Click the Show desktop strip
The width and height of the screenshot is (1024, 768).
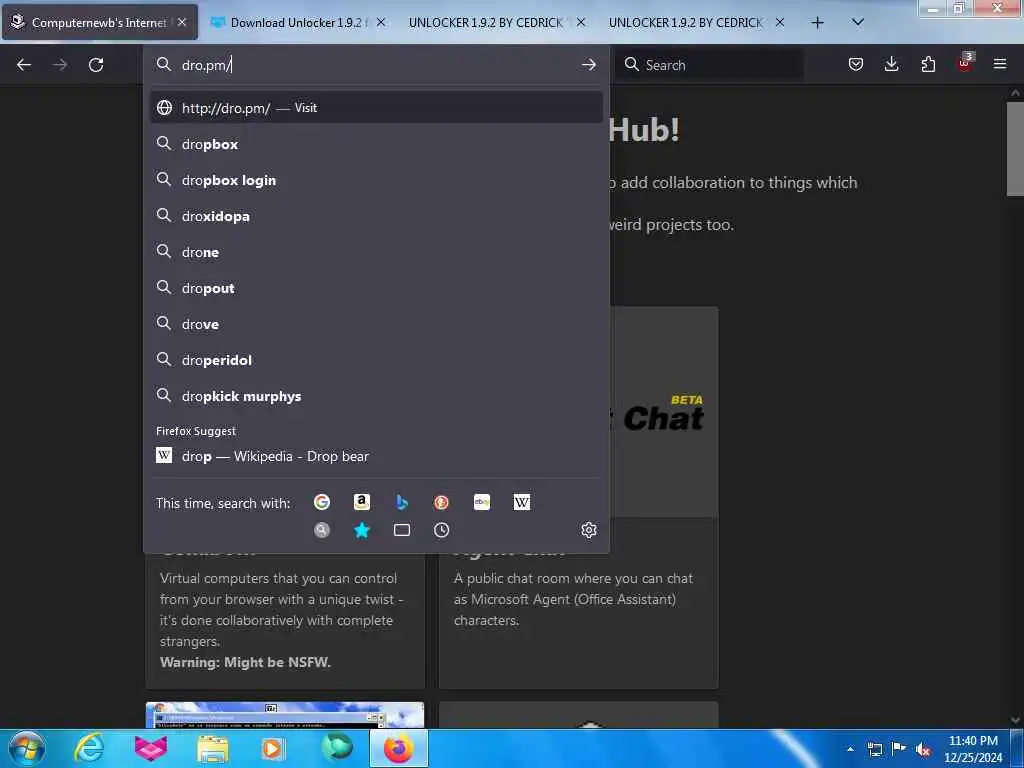1017,748
